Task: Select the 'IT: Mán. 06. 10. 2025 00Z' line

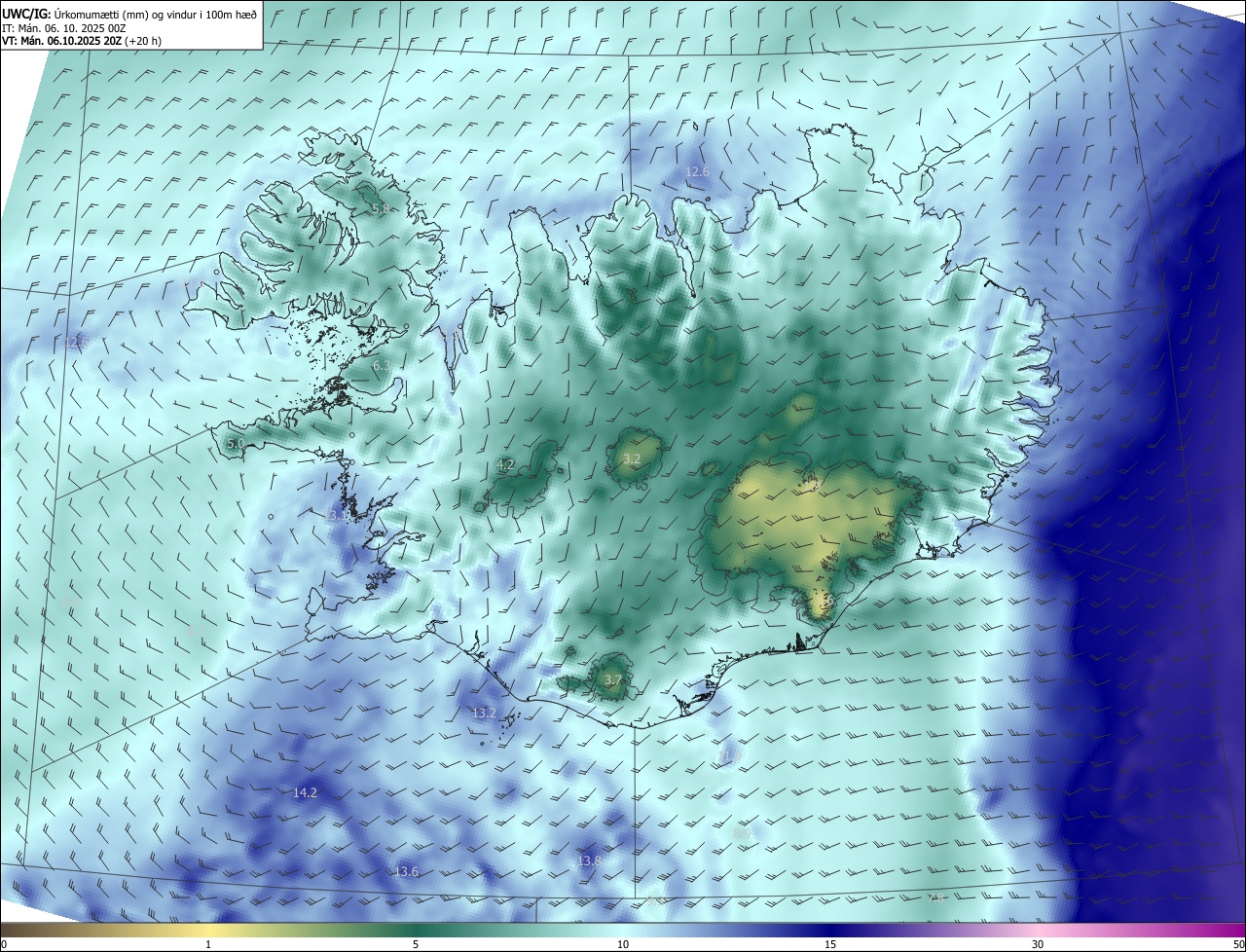Action: click(x=63, y=27)
